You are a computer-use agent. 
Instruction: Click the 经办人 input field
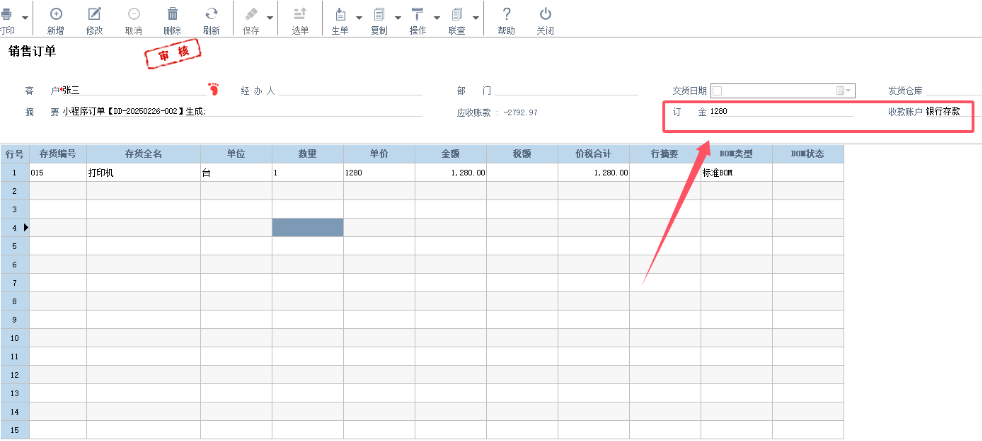click(x=350, y=91)
